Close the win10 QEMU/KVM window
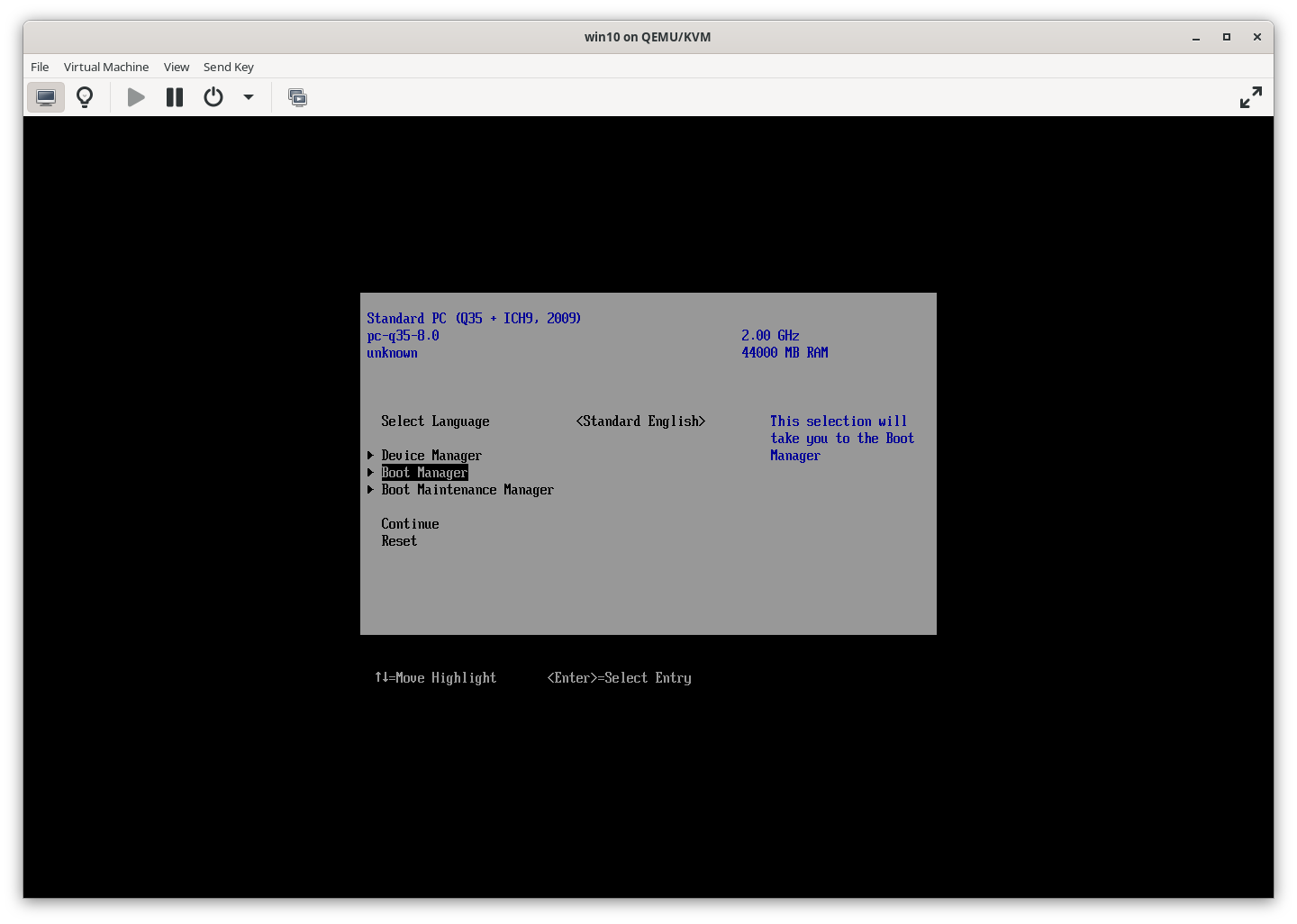Image resolution: width=1297 pixels, height=924 pixels. tap(1256, 37)
